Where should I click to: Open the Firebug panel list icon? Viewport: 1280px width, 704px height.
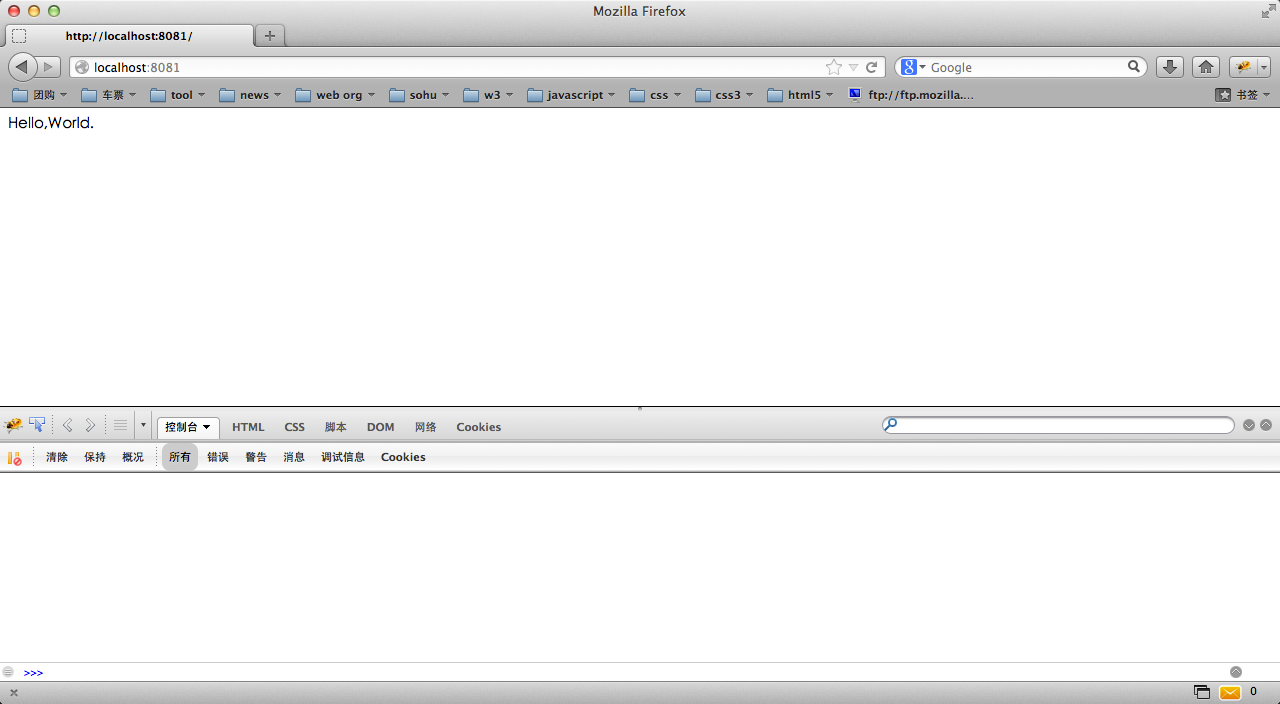coord(120,426)
